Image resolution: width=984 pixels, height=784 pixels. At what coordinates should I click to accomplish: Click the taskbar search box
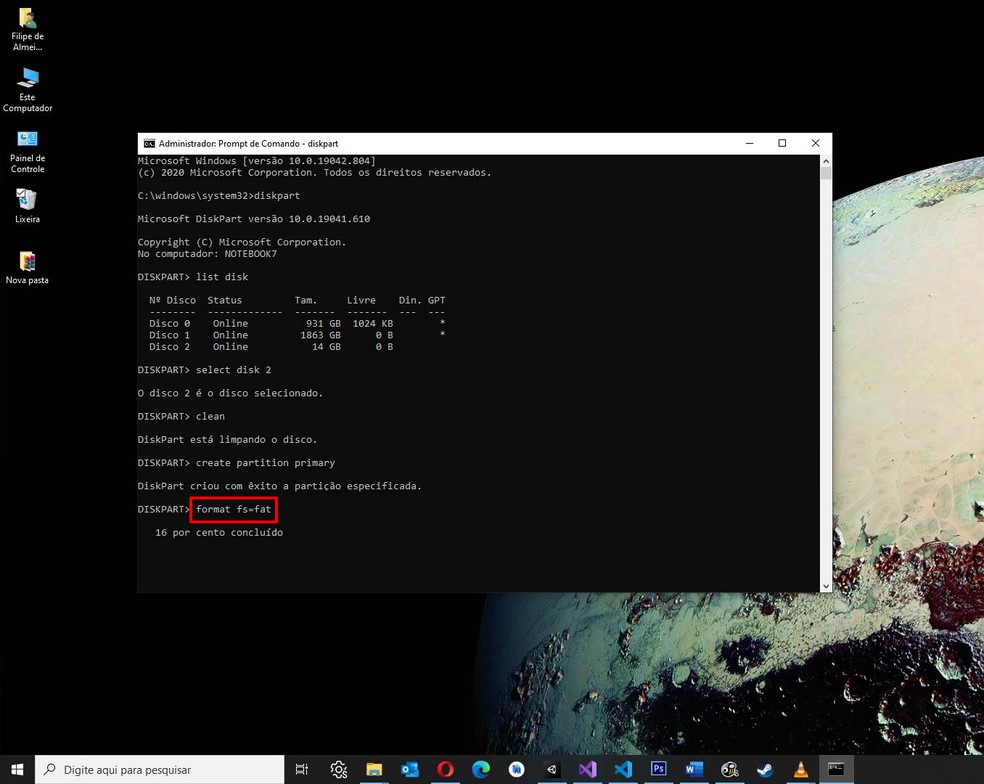[x=159, y=770]
